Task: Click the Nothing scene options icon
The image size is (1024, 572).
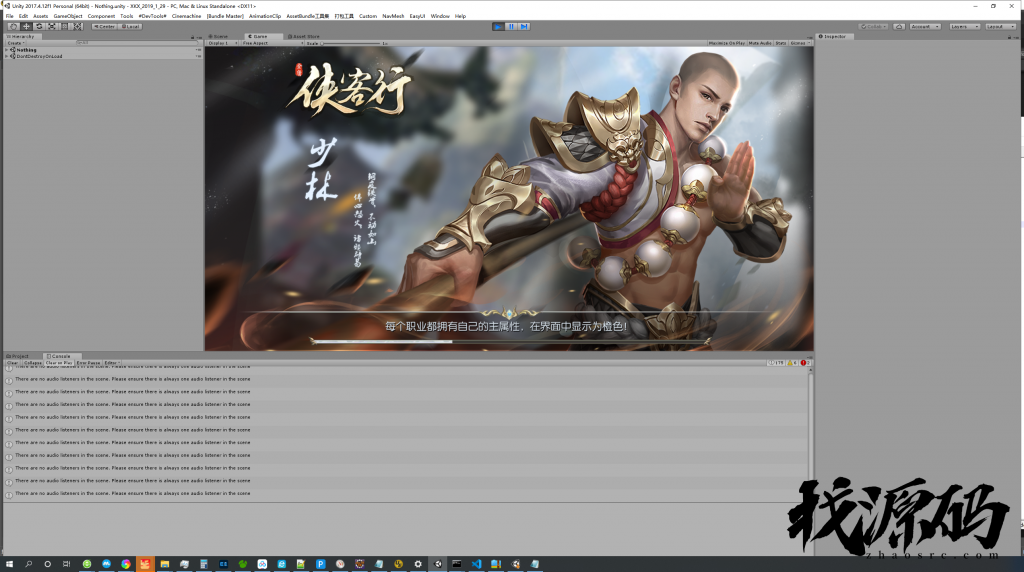Action: tap(199, 50)
